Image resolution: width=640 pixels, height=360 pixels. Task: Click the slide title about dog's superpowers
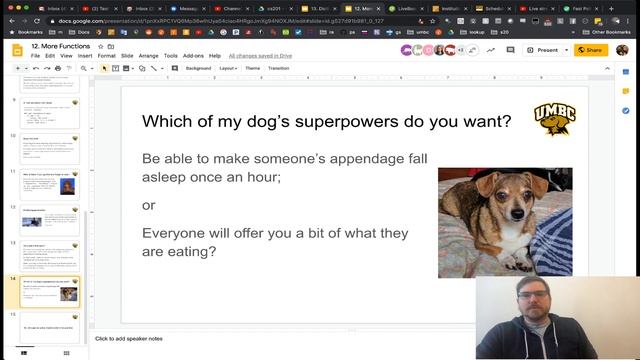(x=327, y=121)
